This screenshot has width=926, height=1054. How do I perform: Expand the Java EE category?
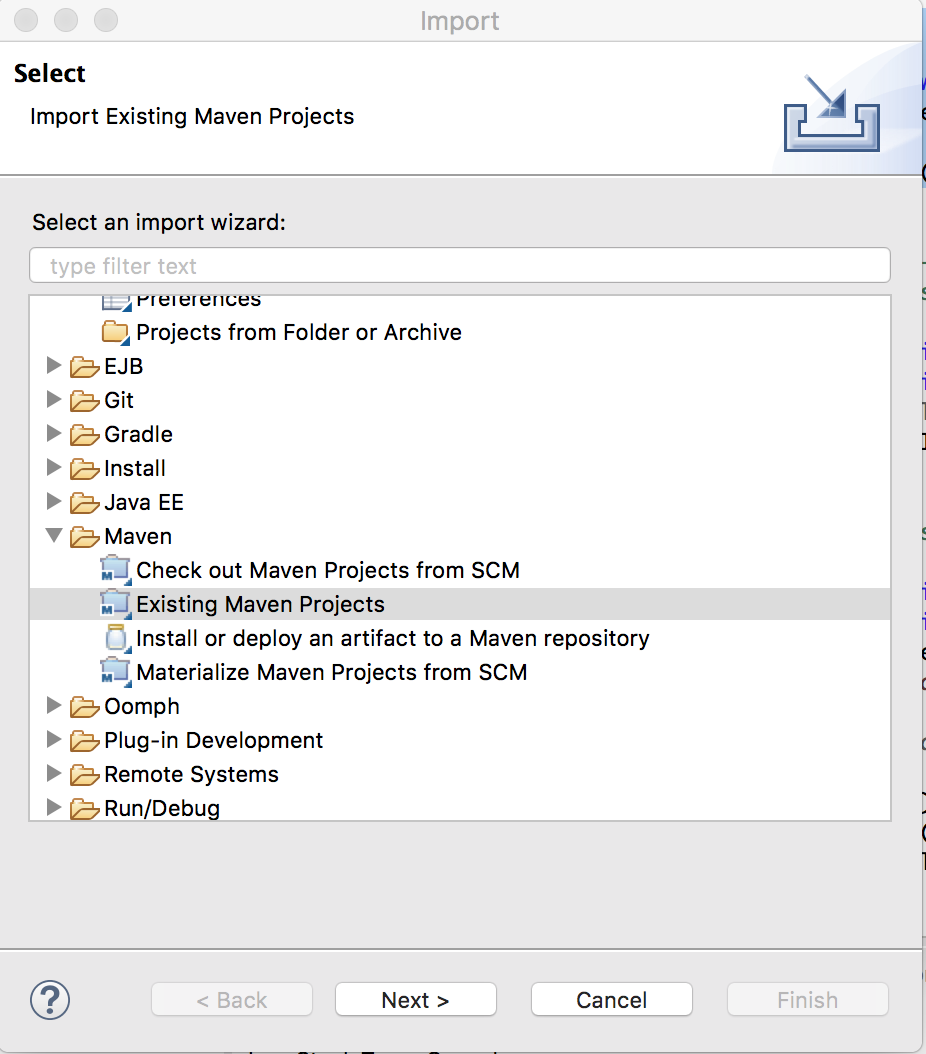(54, 502)
